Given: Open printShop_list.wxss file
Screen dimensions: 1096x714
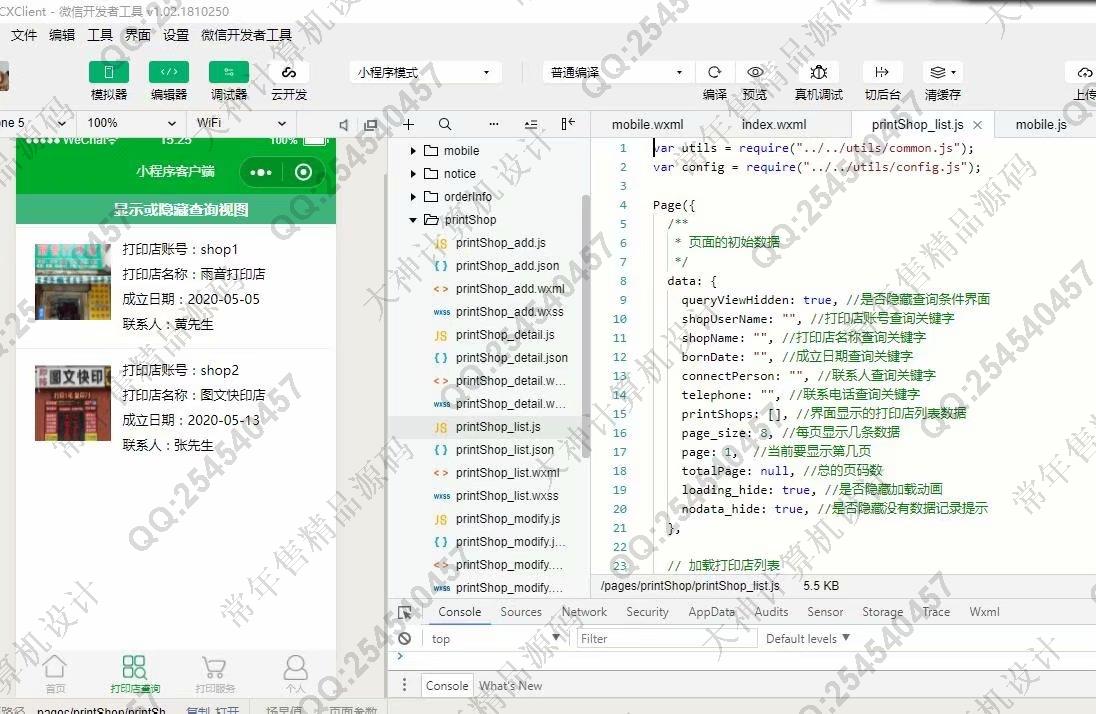Looking at the screenshot, I should point(507,496).
